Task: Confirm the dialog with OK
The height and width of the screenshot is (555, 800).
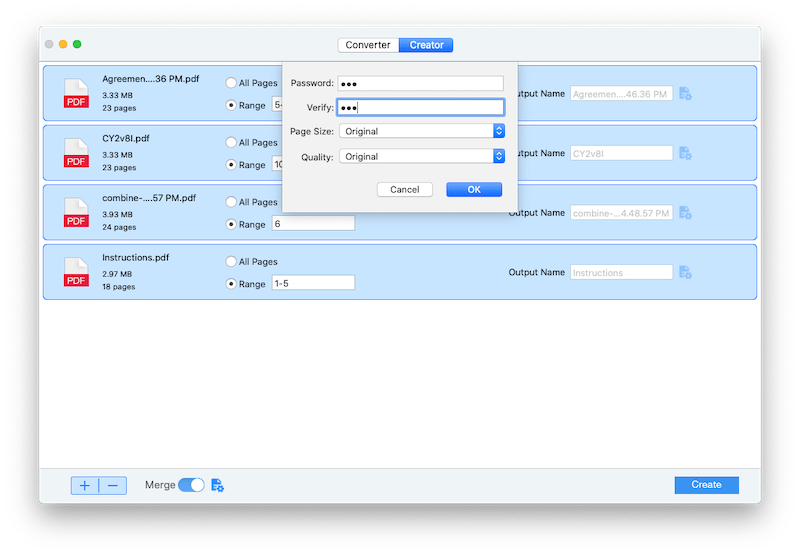Action: point(474,190)
